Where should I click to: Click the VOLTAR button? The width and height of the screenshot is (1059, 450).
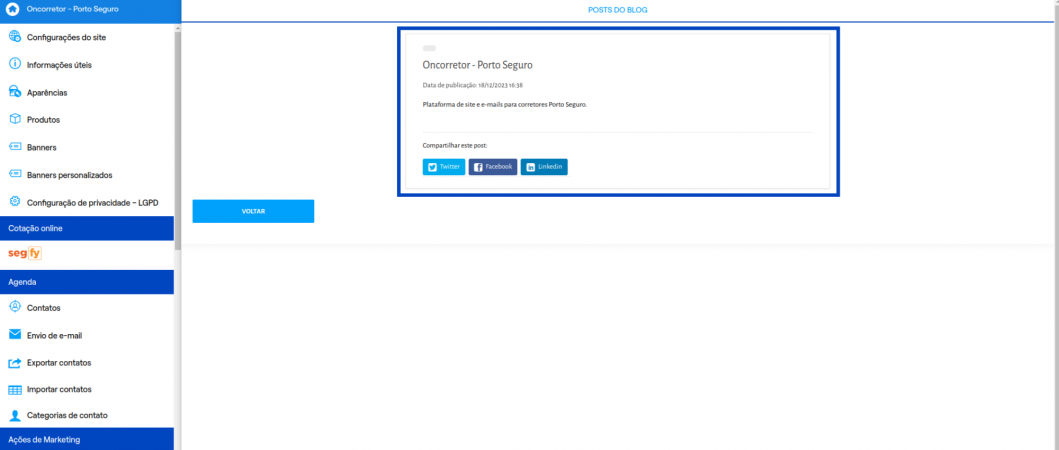pos(253,211)
